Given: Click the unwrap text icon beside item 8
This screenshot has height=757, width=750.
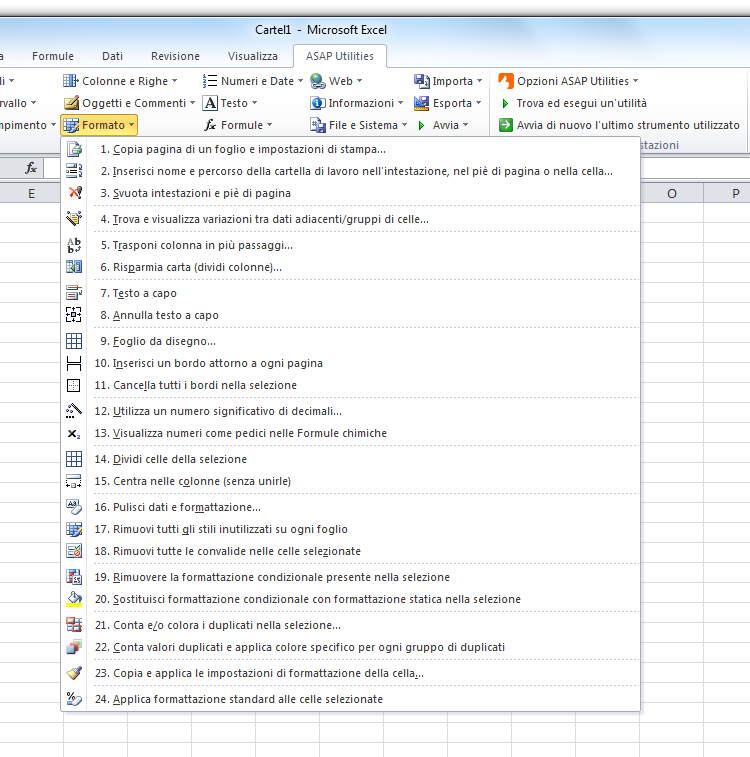Looking at the screenshot, I should [74, 315].
